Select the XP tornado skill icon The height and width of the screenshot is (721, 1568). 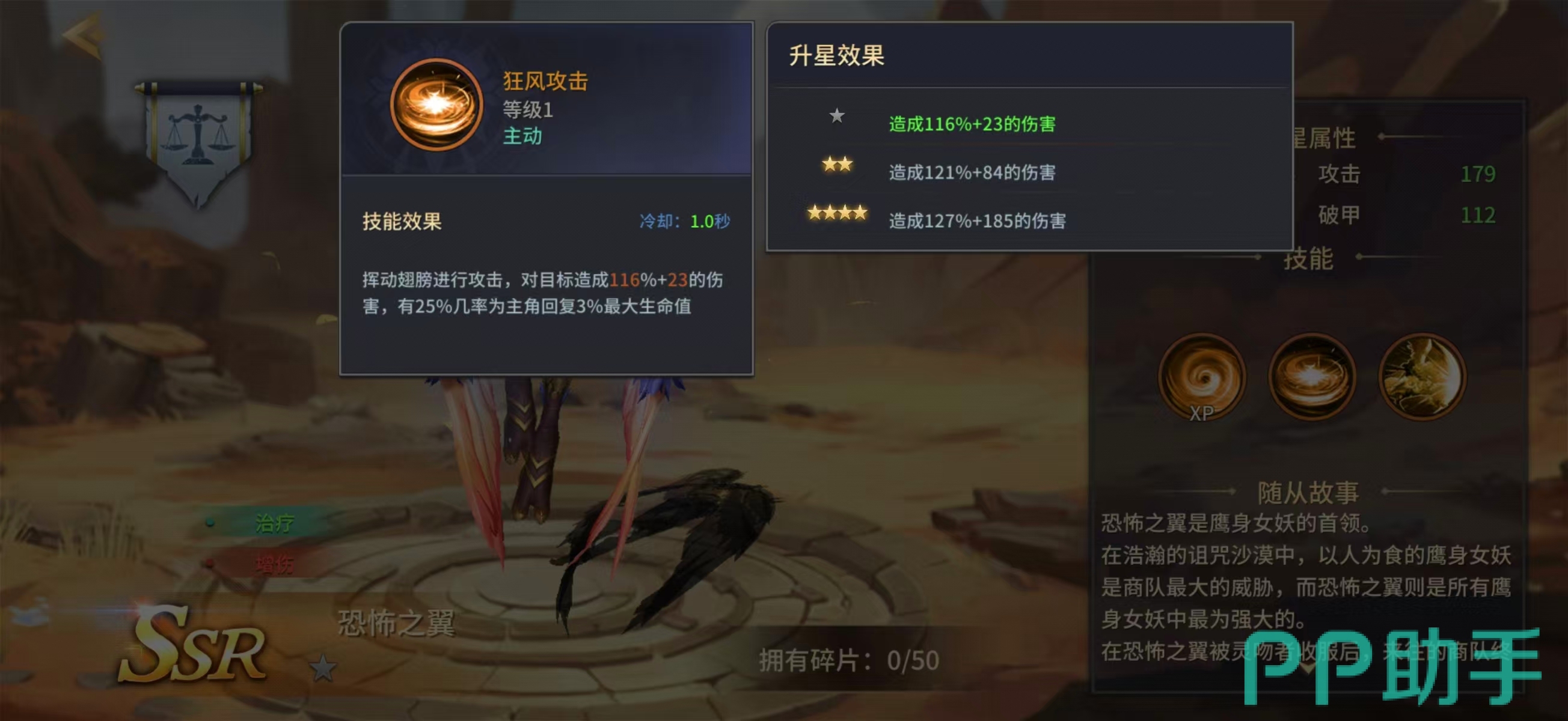1202,377
